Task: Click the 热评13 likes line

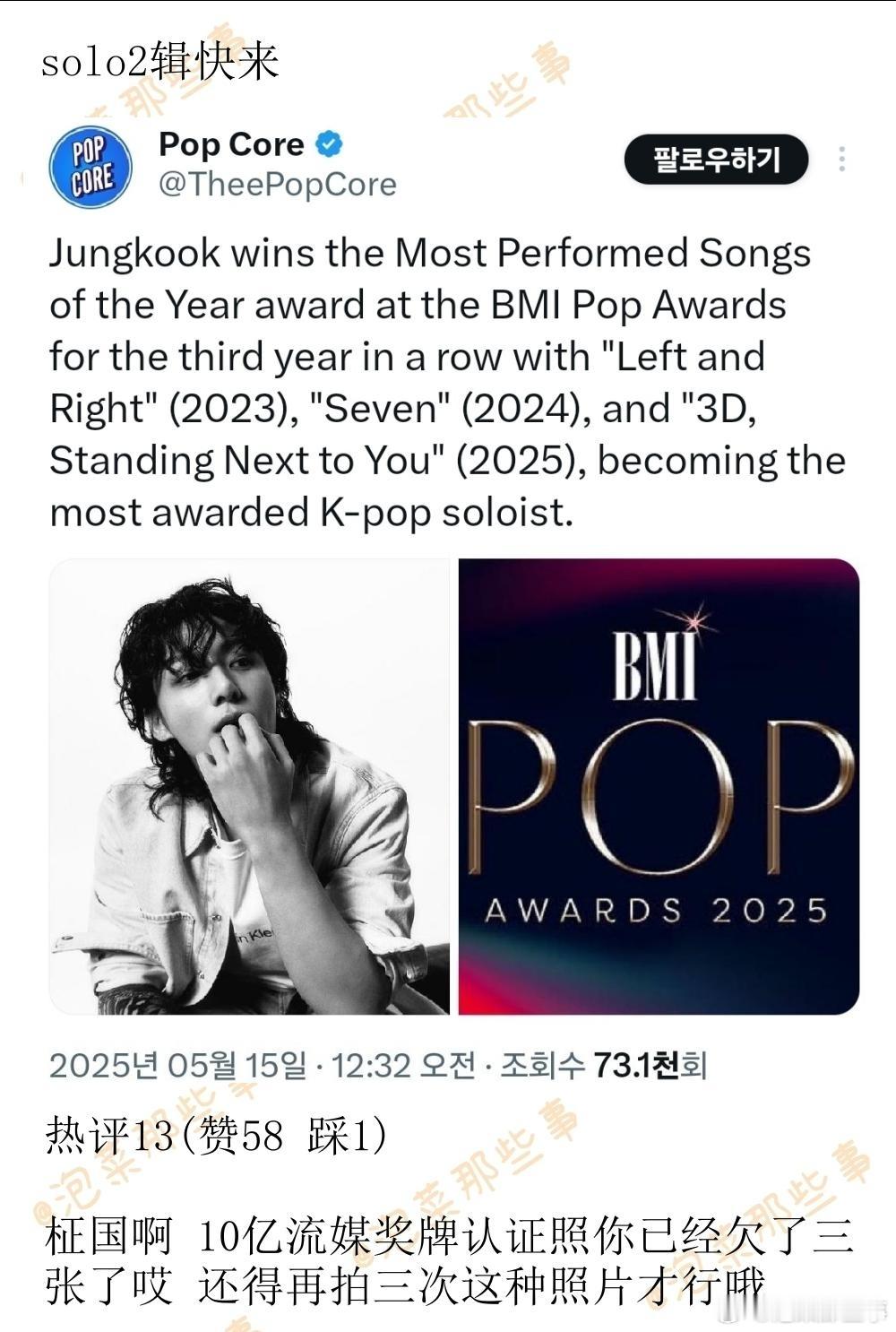Action: pos(218,1137)
